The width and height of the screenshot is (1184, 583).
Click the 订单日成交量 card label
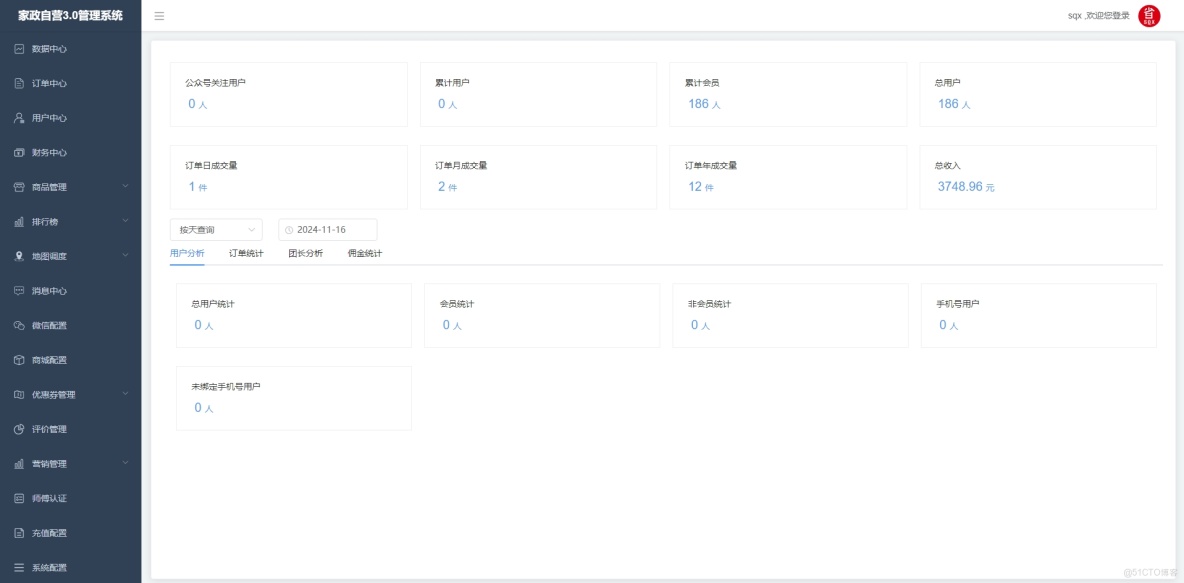click(x=211, y=165)
